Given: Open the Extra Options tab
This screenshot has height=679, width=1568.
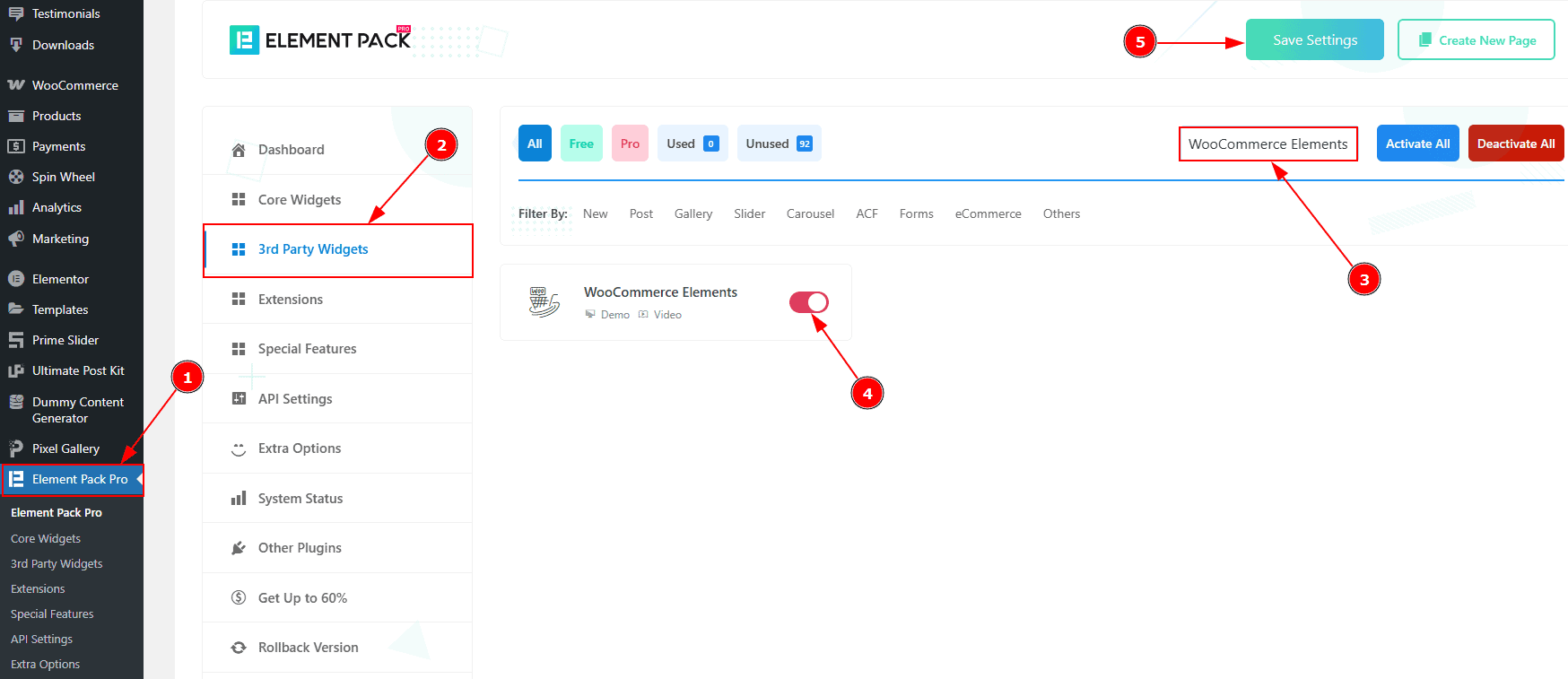Looking at the screenshot, I should coord(337,448).
